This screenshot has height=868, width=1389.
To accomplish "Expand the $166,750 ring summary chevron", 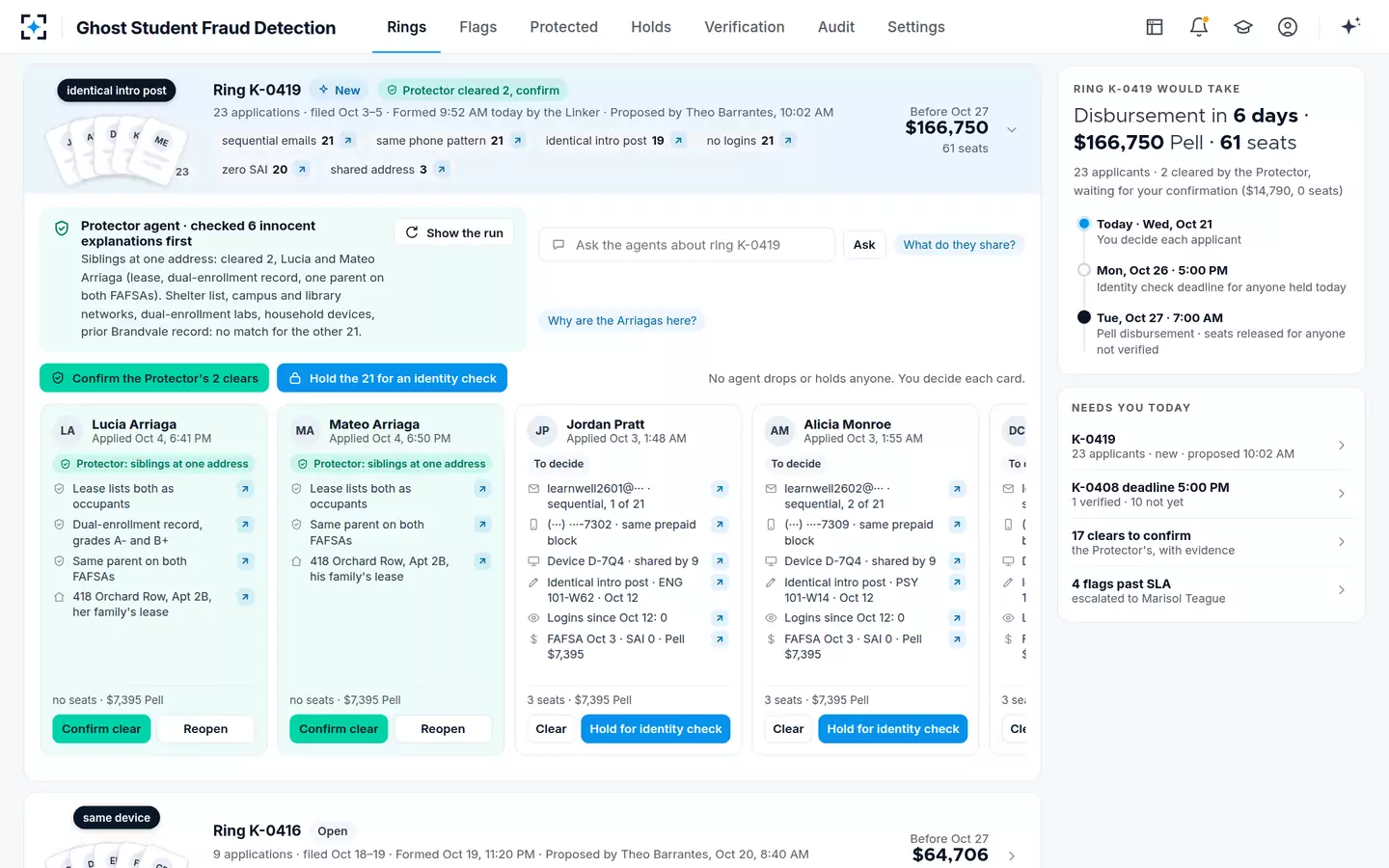I will tap(1012, 130).
